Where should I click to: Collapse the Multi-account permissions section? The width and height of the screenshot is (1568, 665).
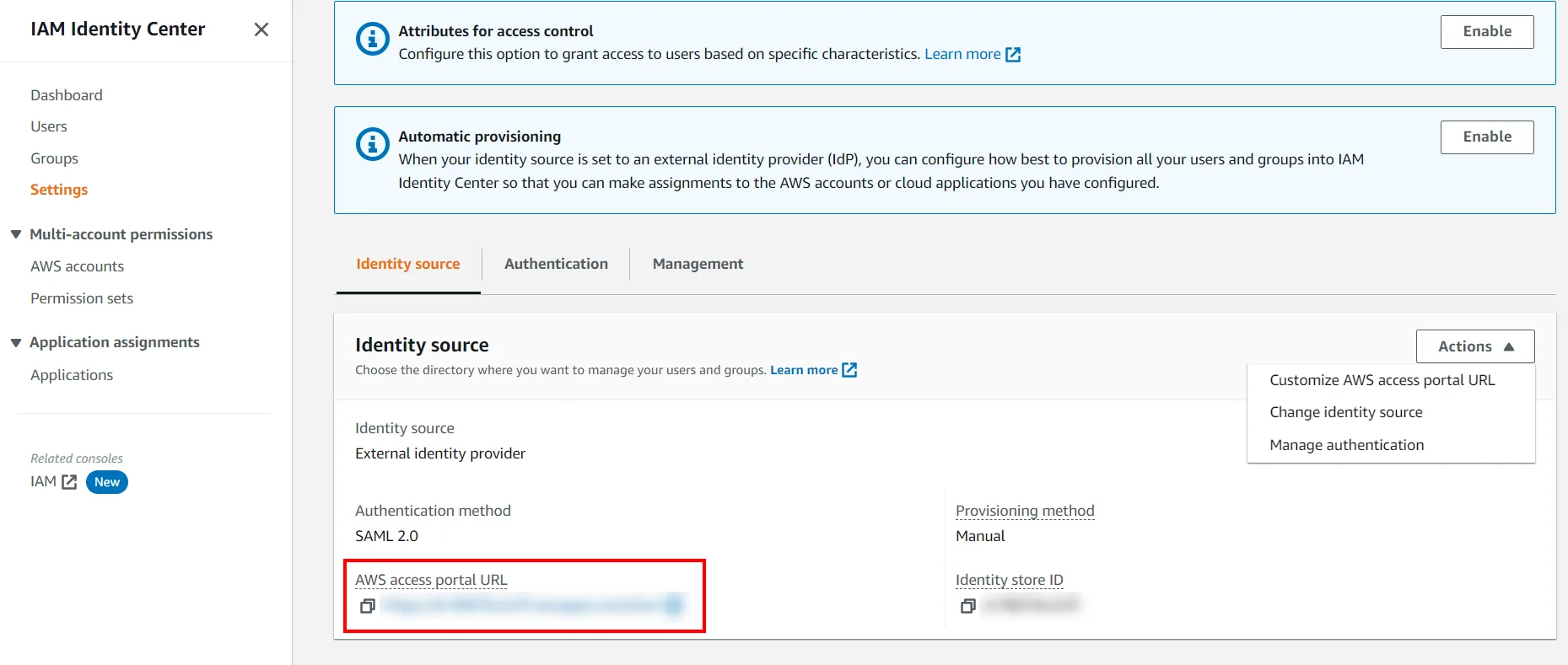point(14,233)
